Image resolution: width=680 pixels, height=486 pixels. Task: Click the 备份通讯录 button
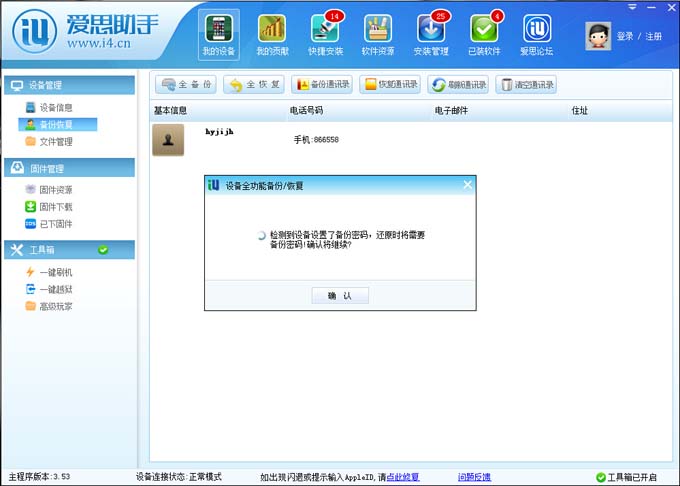[322, 84]
